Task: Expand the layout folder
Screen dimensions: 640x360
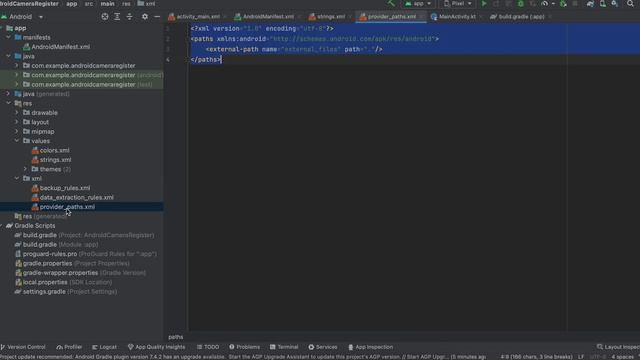Action: tap(17, 122)
